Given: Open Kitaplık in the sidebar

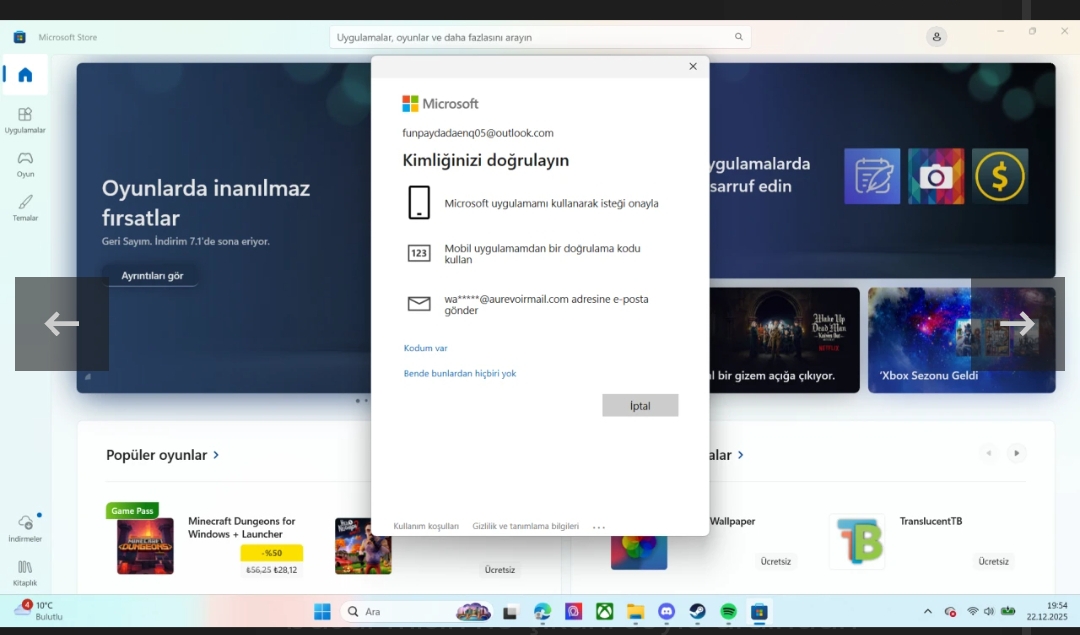Looking at the screenshot, I should tap(25, 572).
